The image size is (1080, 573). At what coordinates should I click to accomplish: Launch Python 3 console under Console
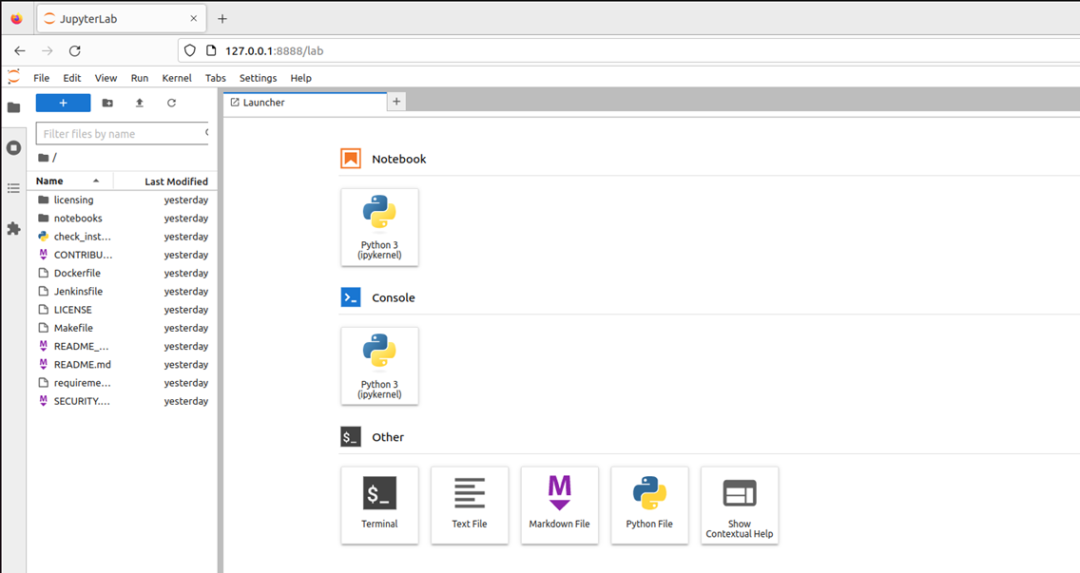pos(380,366)
